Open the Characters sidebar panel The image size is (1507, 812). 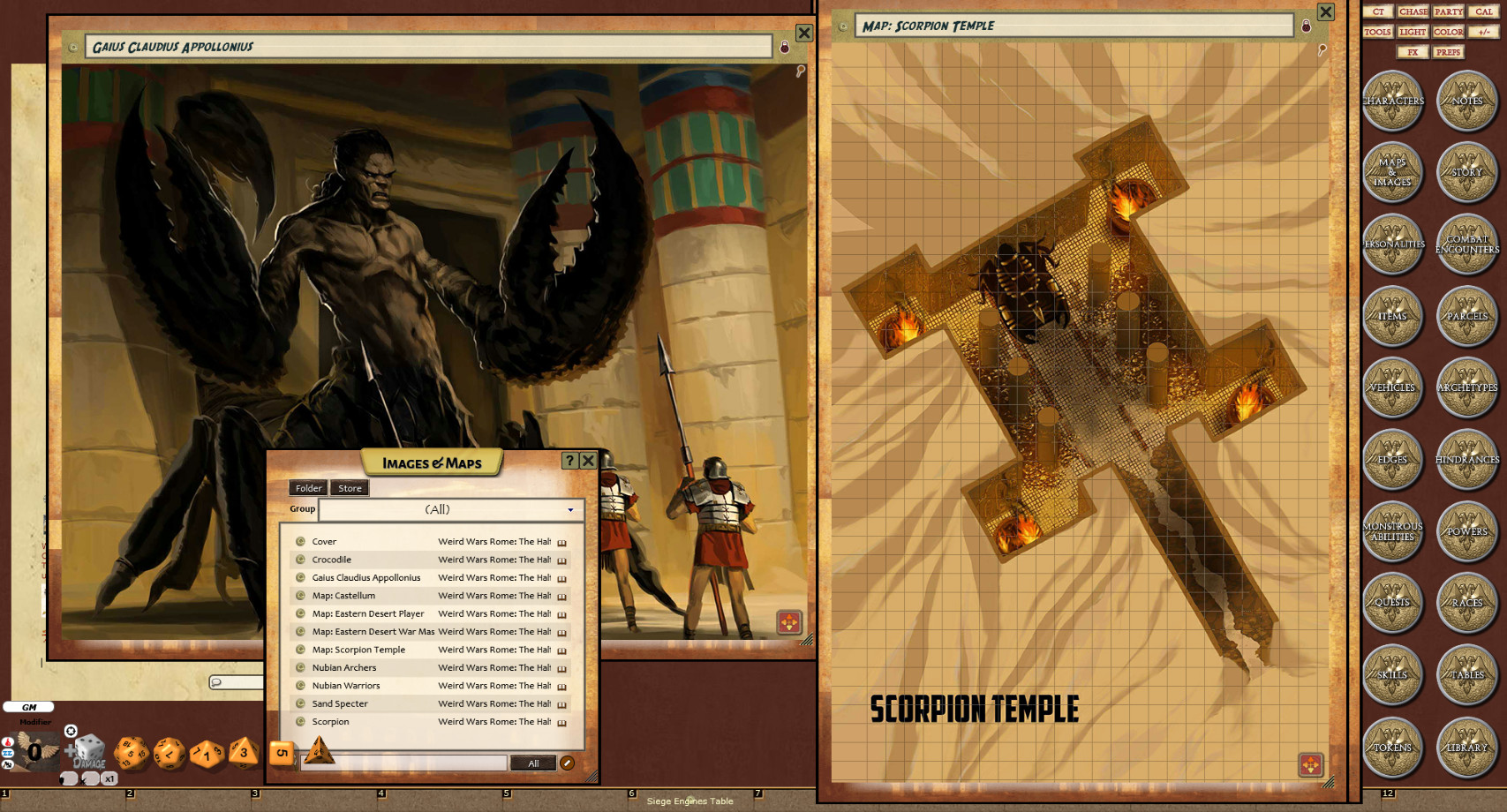click(1392, 101)
